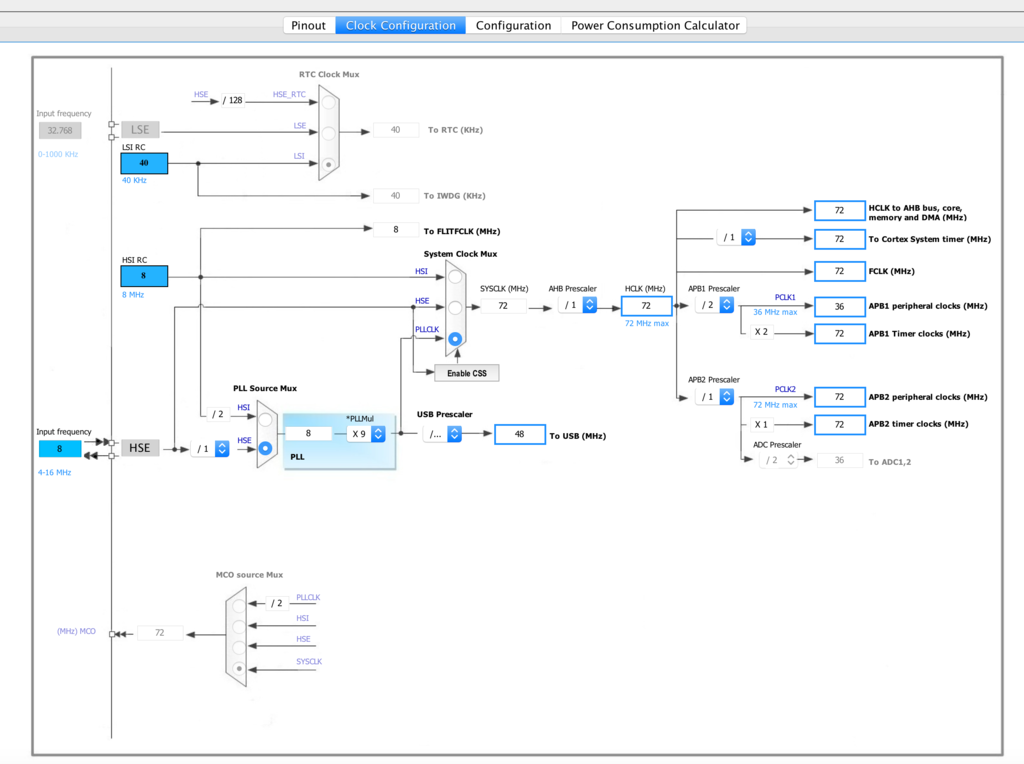The width and height of the screenshot is (1024, 764).
Task: Click the To RTC (KHz) value box
Action: 396,130
